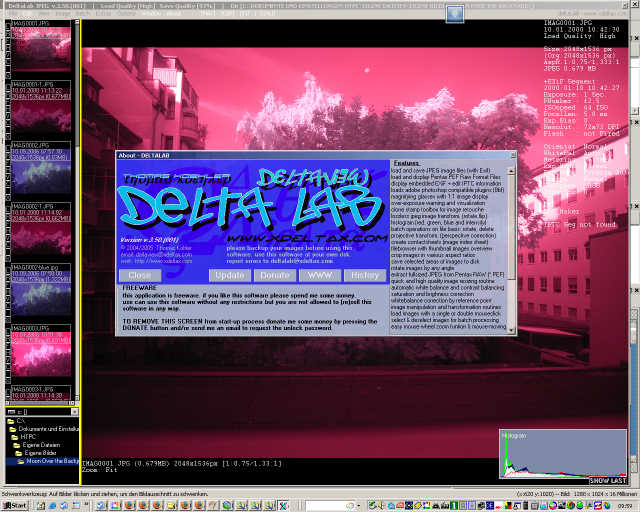
Task: Click Features list scrollbar up arrow
Action: (511, 171)
